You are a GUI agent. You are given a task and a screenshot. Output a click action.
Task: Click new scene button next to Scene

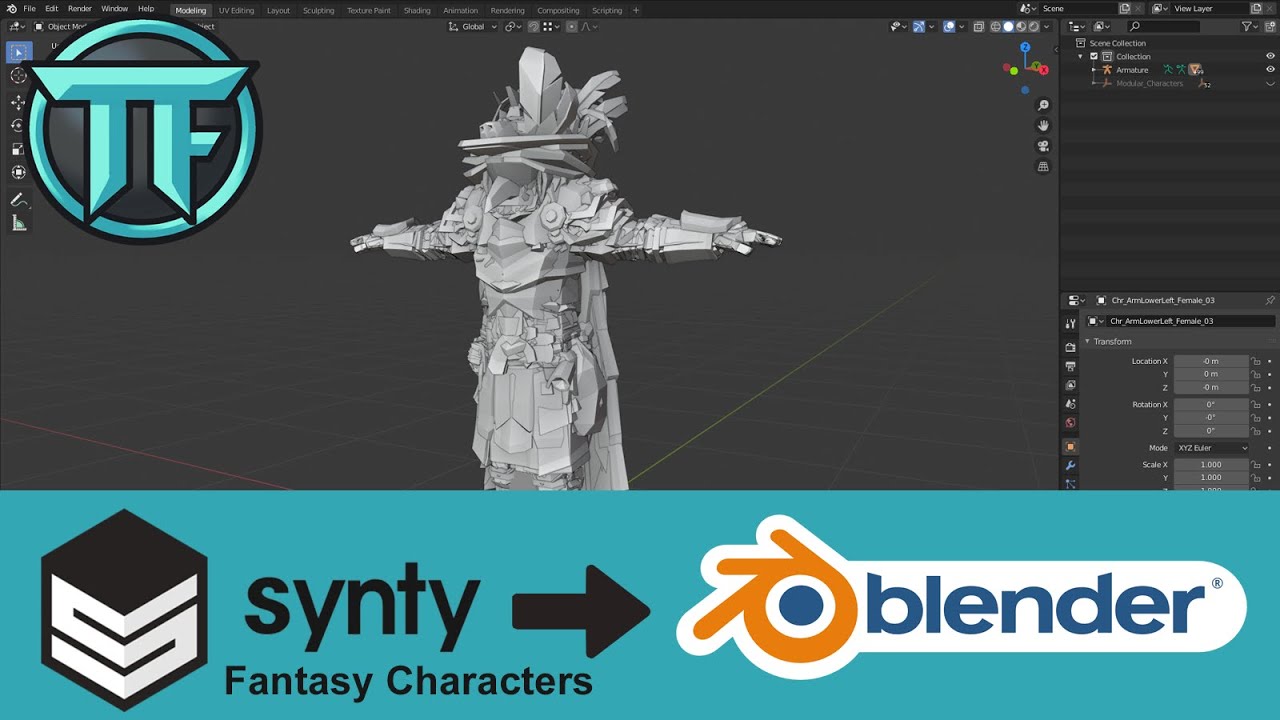1125,8
